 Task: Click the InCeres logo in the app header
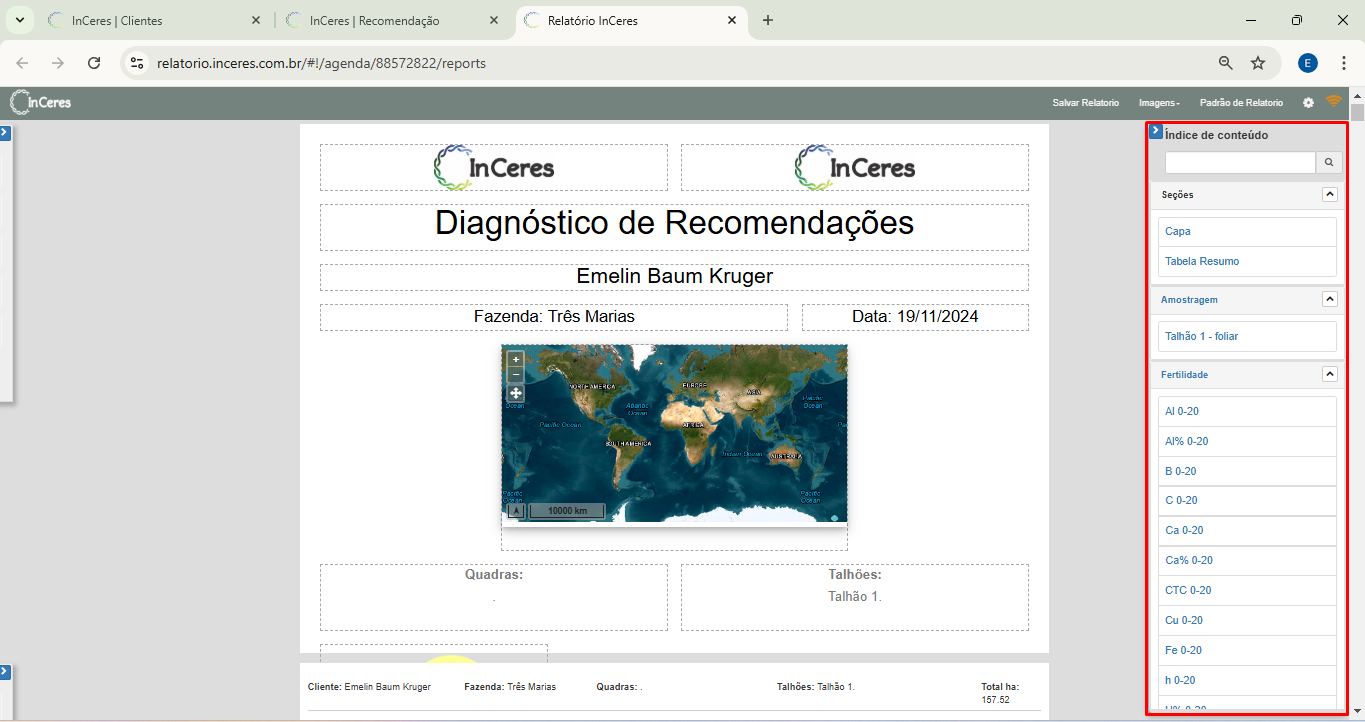tap(40, 102)
